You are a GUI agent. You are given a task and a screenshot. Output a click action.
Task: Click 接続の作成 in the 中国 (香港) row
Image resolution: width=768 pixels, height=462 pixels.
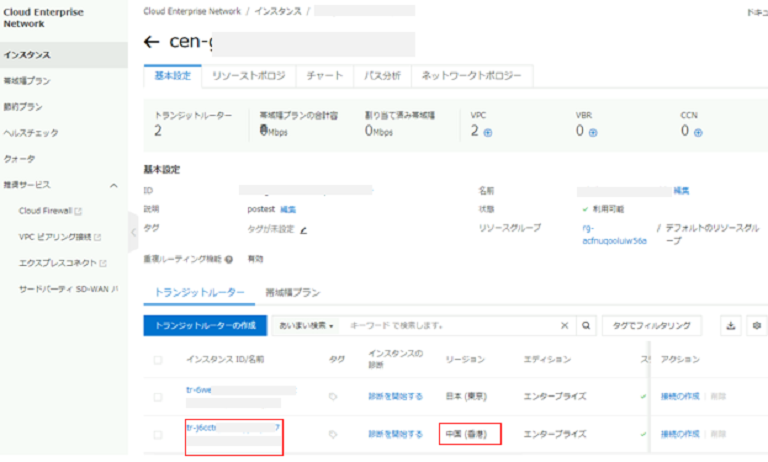(x=680, y=434)
